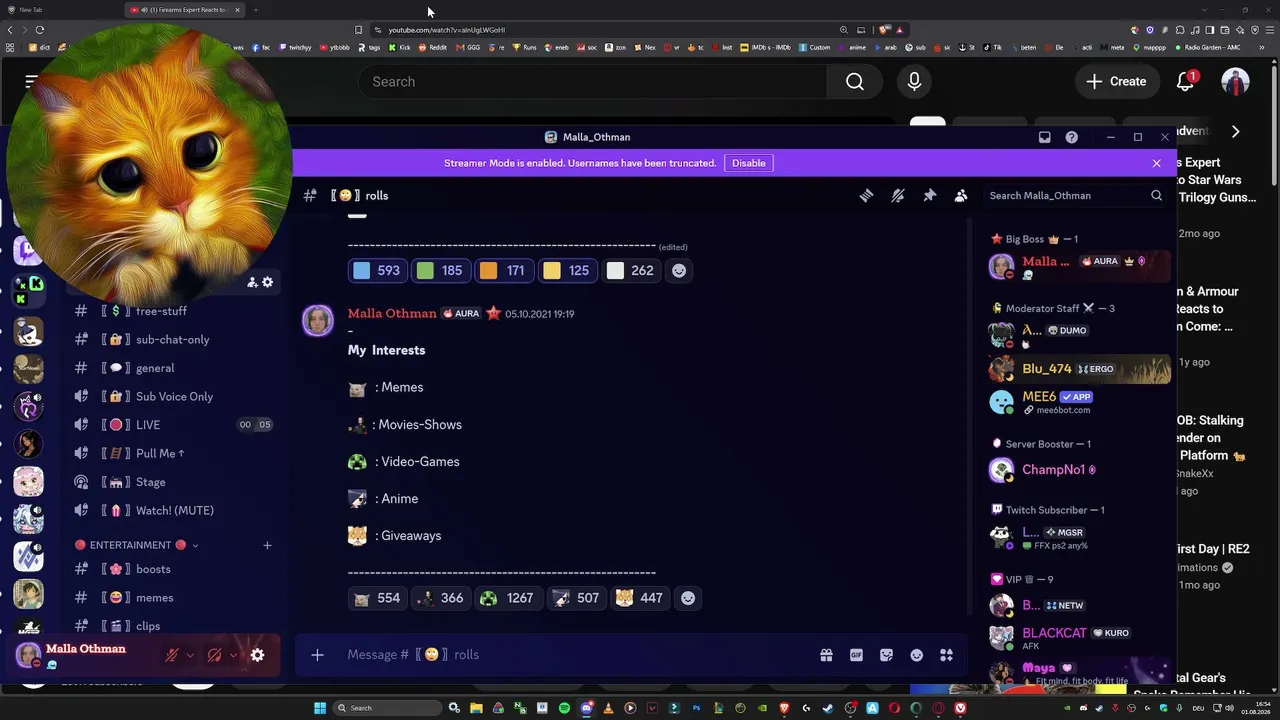
Task: Start YouTube voice search microphone
Action: point(914,82)
